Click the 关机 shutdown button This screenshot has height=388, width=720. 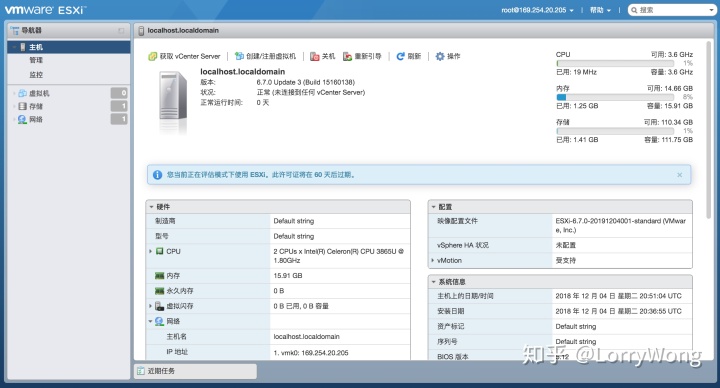coord(322,56)
